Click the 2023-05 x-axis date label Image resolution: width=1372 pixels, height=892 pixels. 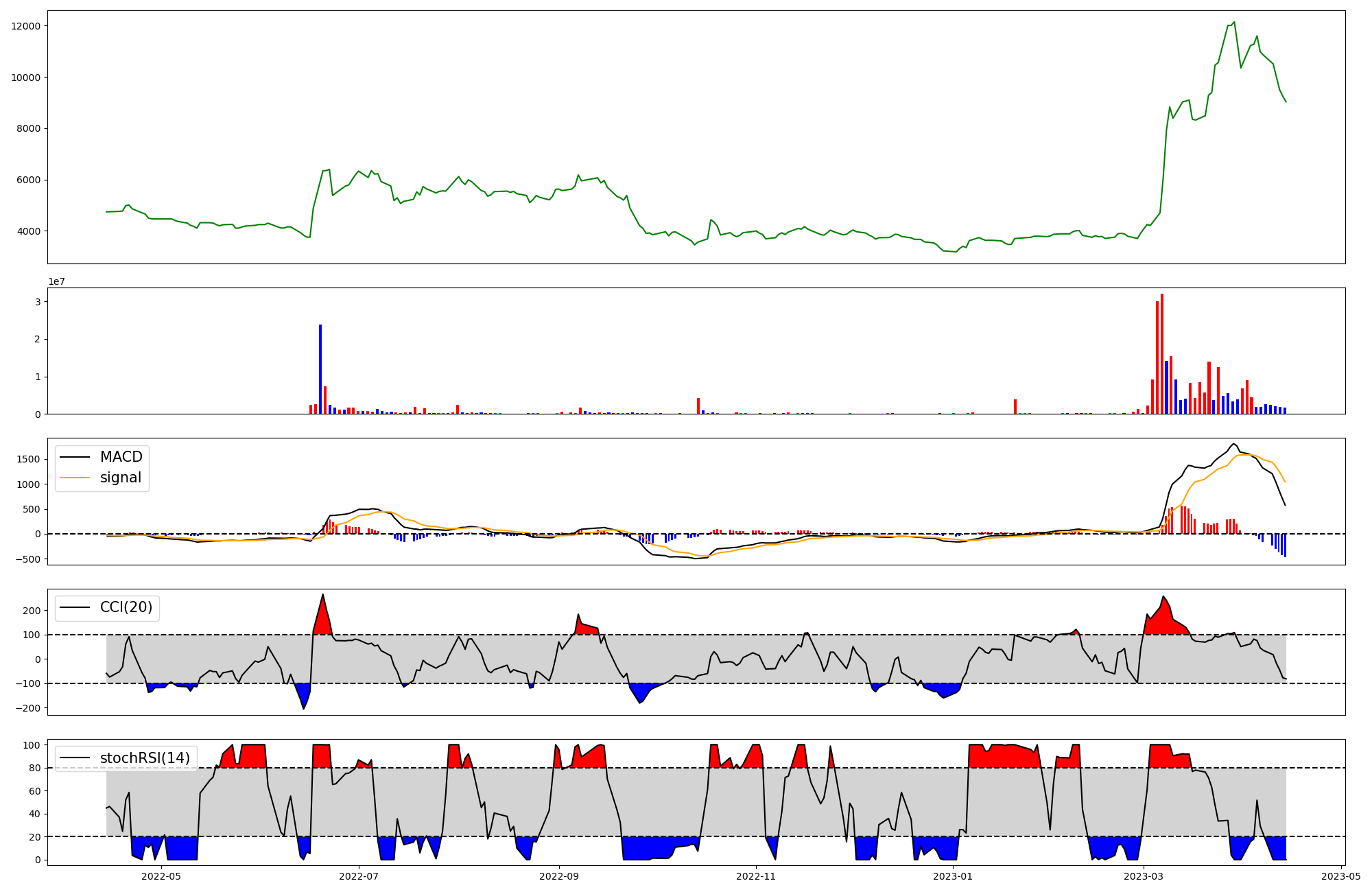coord(1341,876)
